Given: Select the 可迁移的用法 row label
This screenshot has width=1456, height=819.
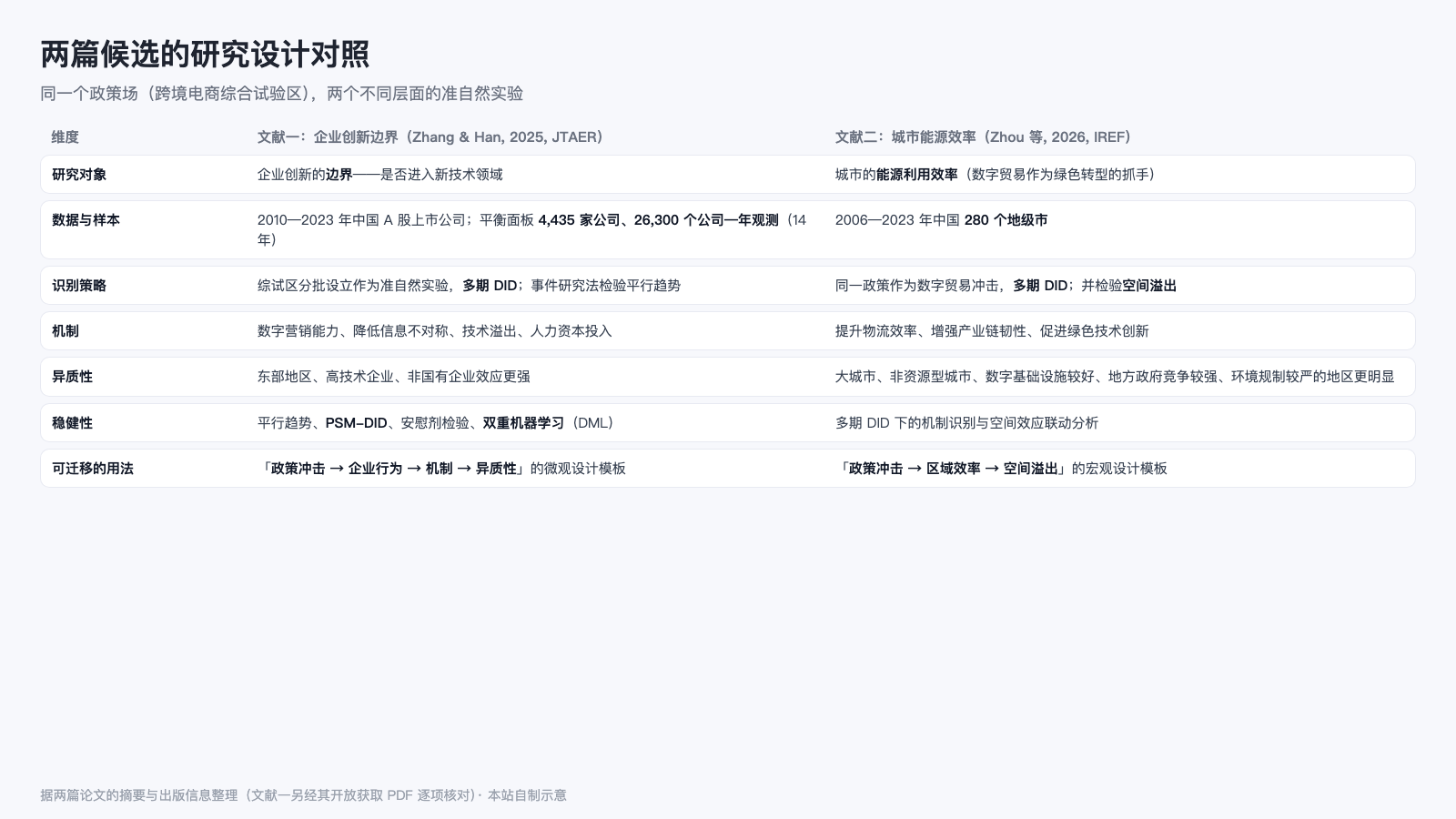Looking at the screenshot, I should pyautogui.click(x=93, y=469).
